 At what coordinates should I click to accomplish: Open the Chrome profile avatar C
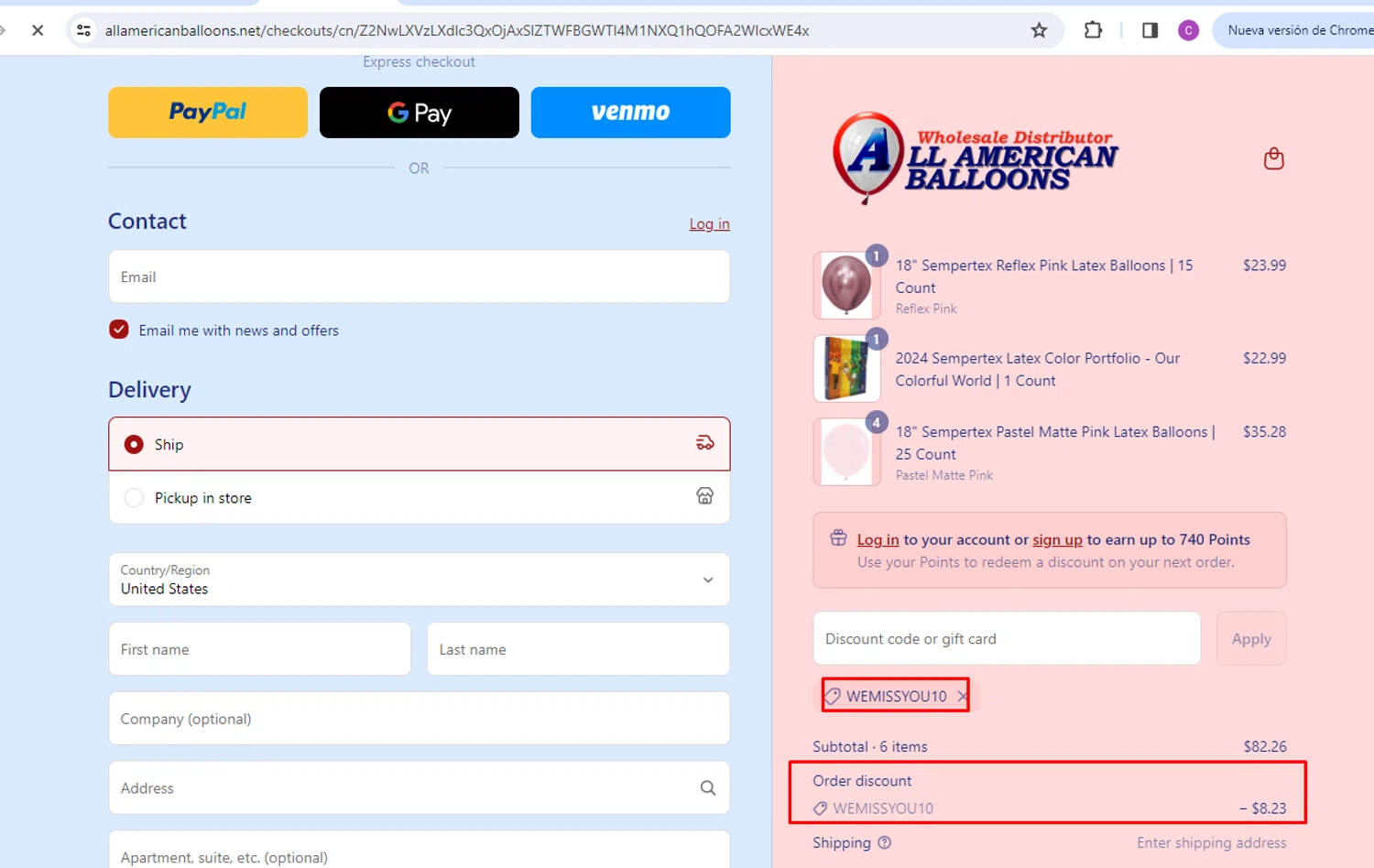[1188, 30]
